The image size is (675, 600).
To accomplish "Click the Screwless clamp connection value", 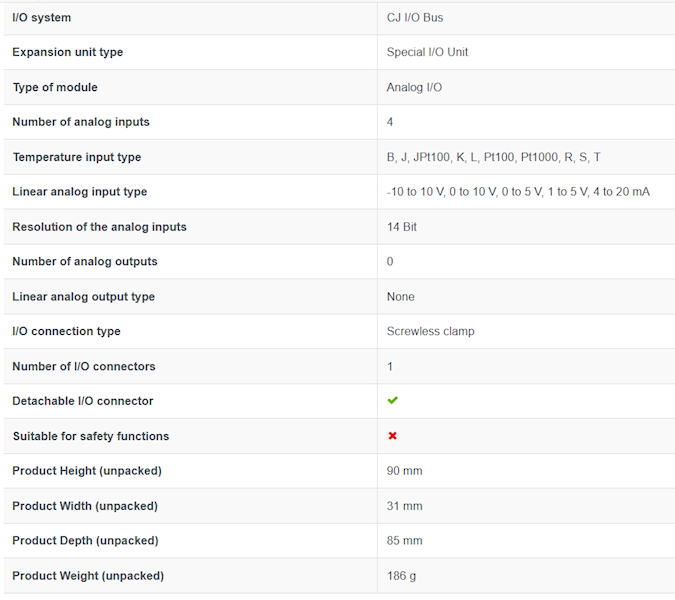I will [x=430, y=331].
